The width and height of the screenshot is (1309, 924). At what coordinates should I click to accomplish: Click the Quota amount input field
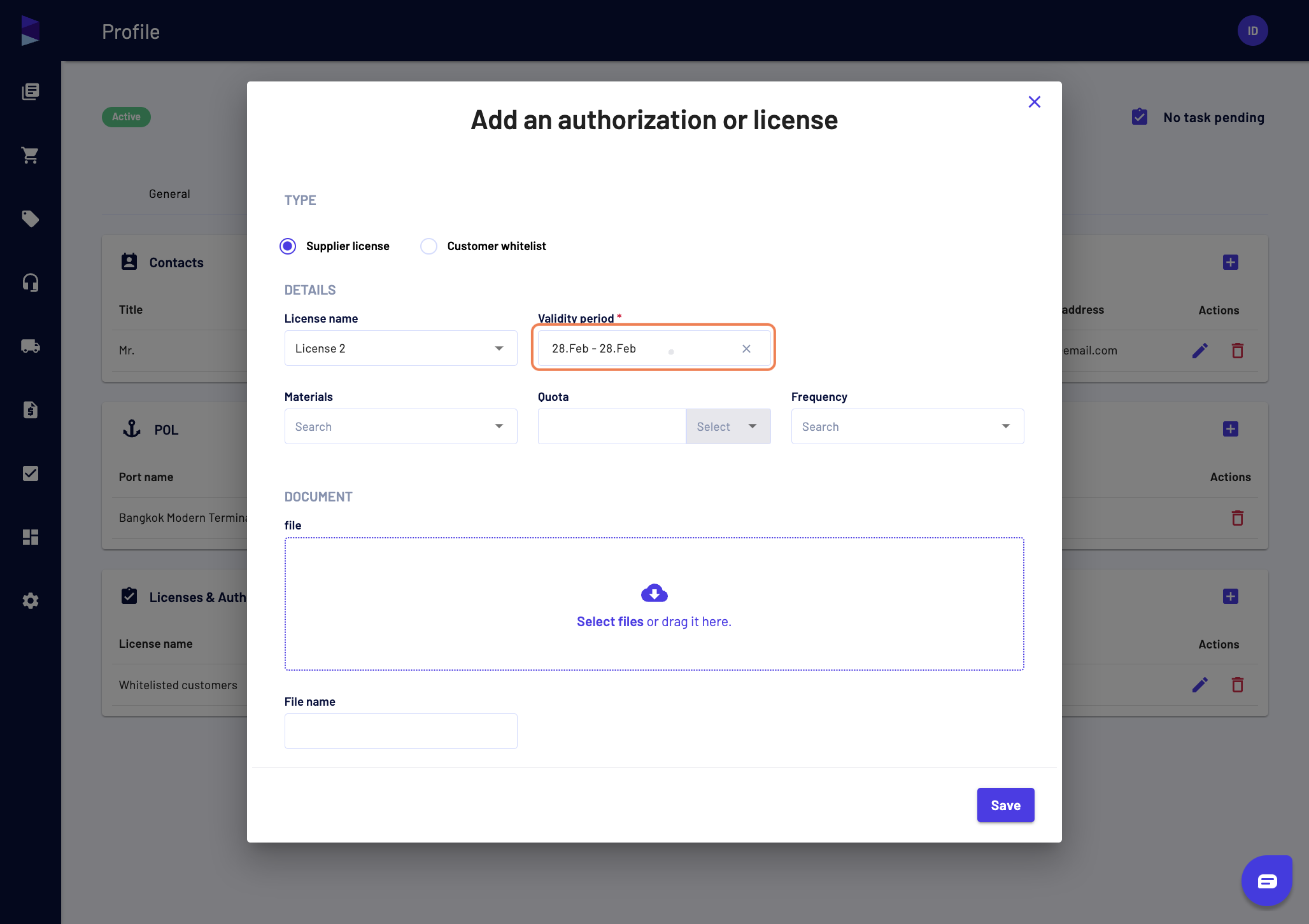[612, 426]
